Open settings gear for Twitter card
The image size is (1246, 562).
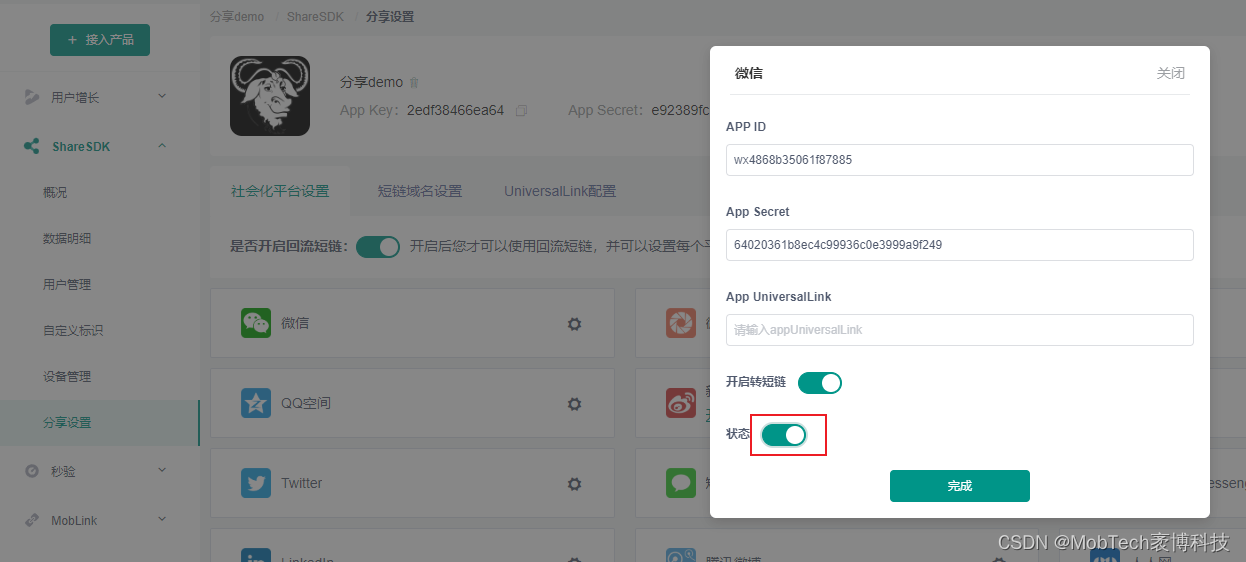pyautogui.click(x=574, y=484)
